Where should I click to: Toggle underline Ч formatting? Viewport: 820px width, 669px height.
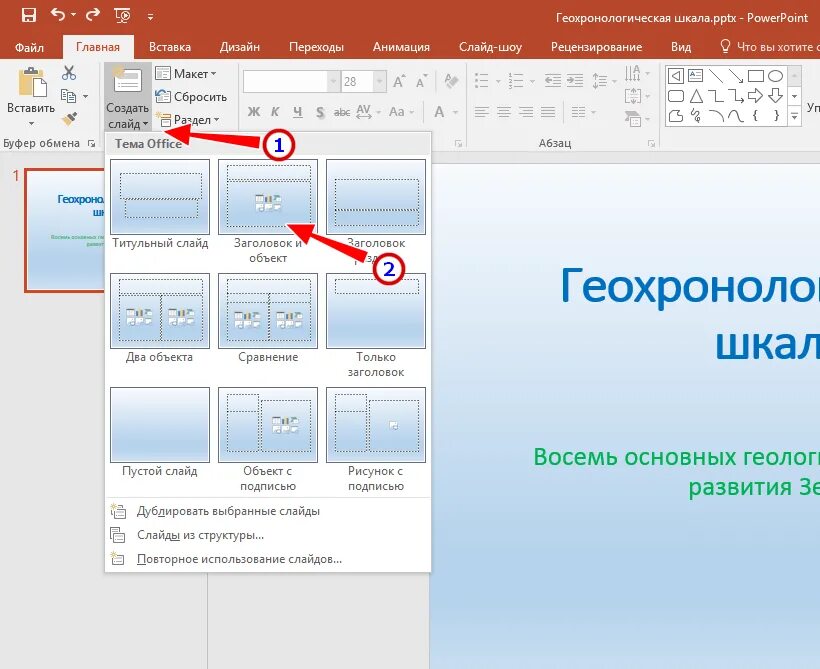tap(298, 111)
